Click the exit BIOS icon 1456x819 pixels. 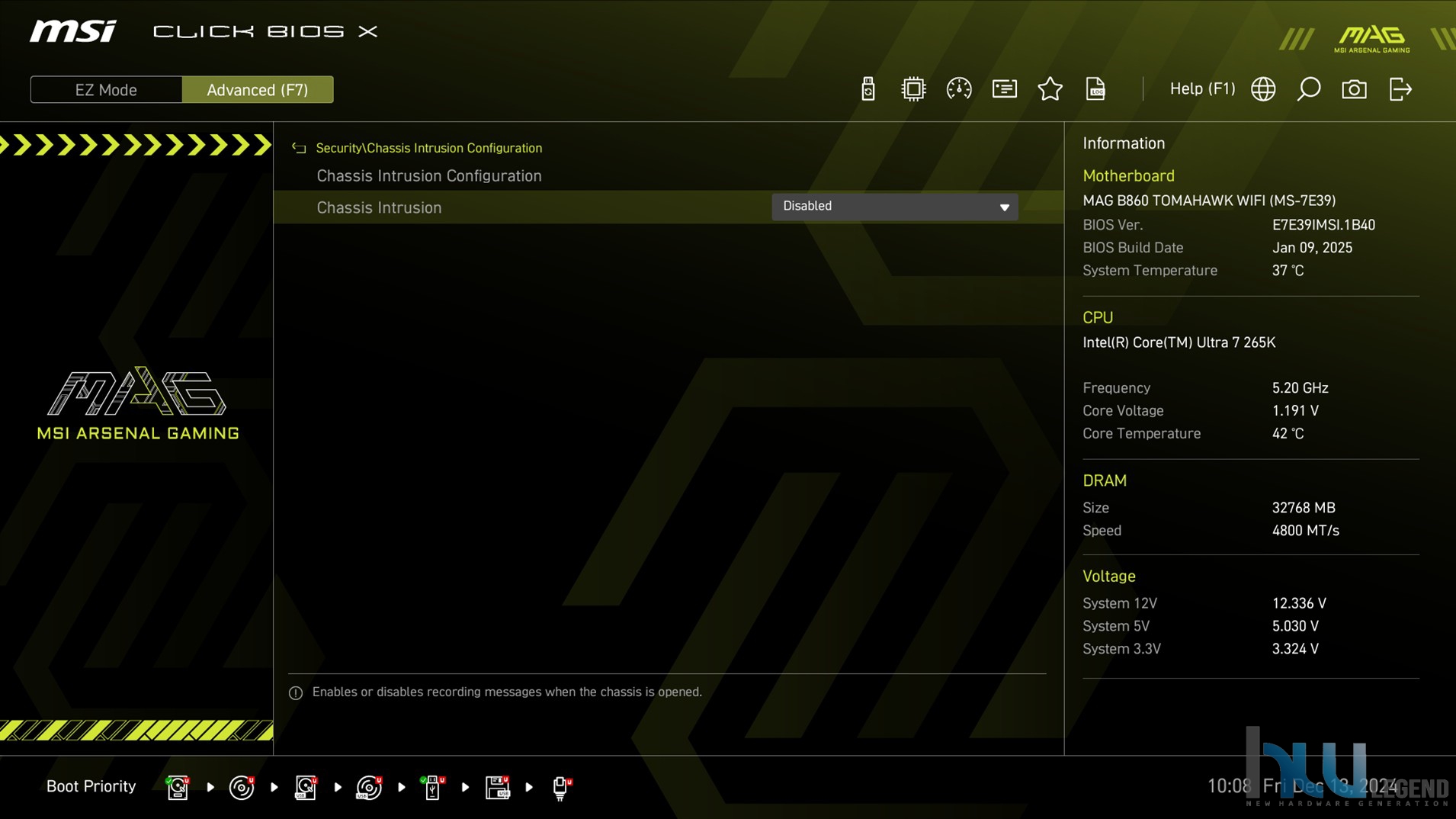coord(1400,89)
